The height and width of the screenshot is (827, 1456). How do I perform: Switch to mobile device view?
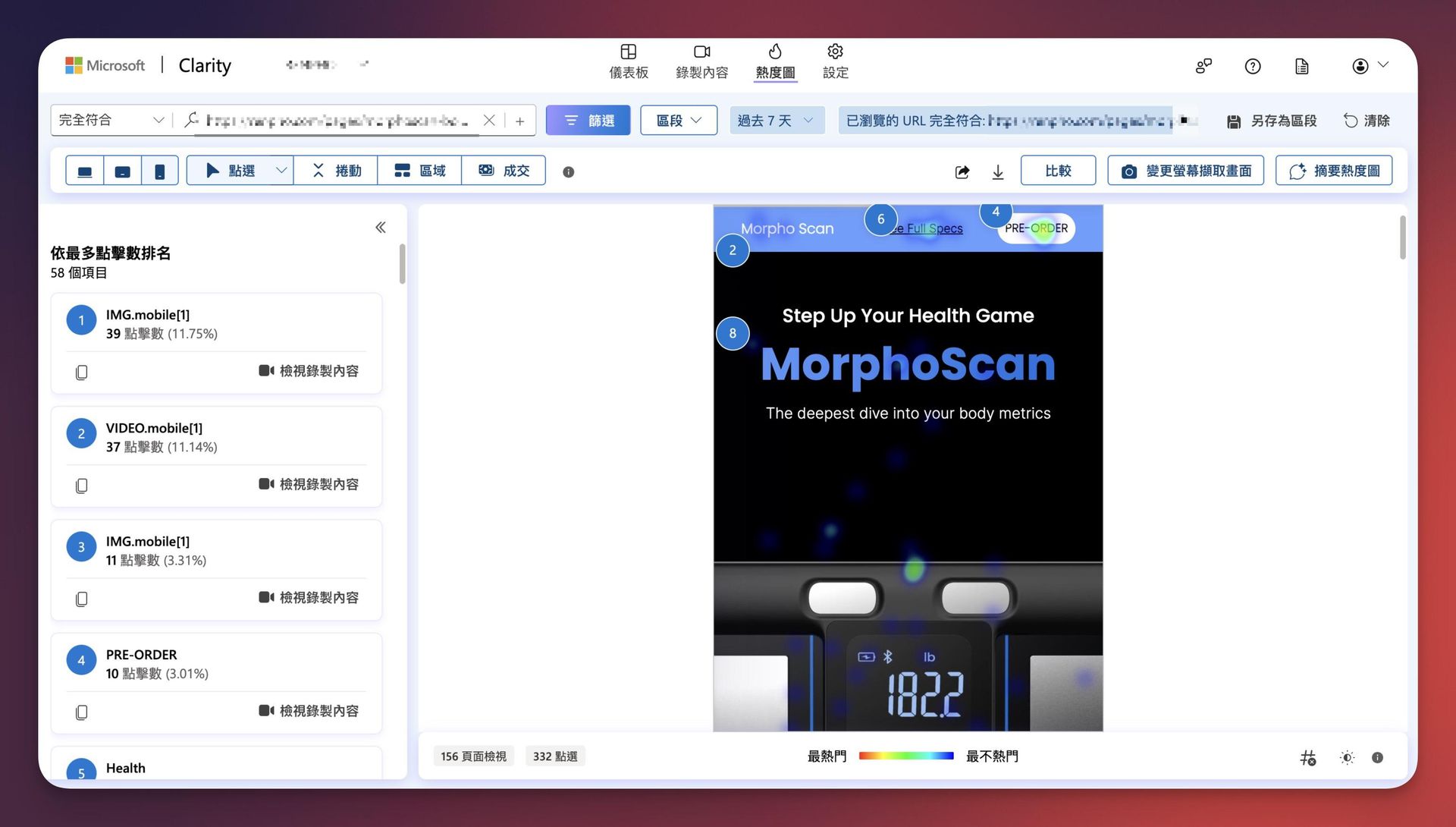(159, 171)
